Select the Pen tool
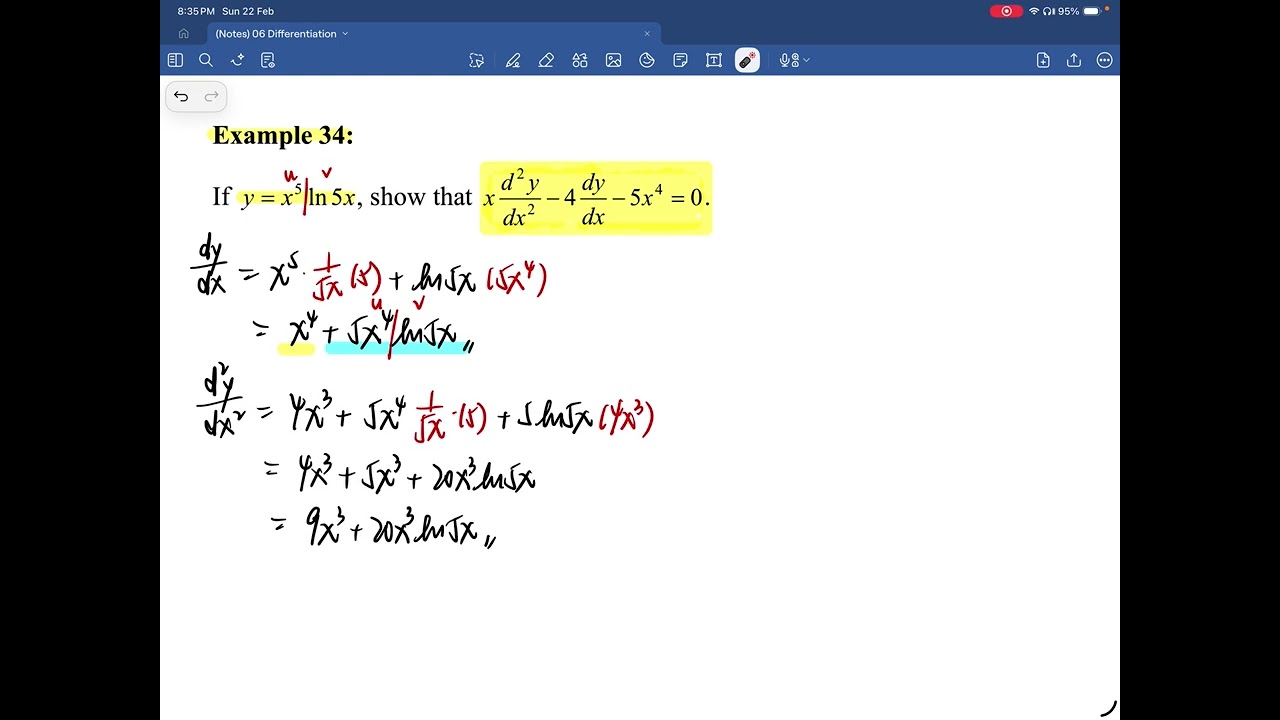 (513, 60)
